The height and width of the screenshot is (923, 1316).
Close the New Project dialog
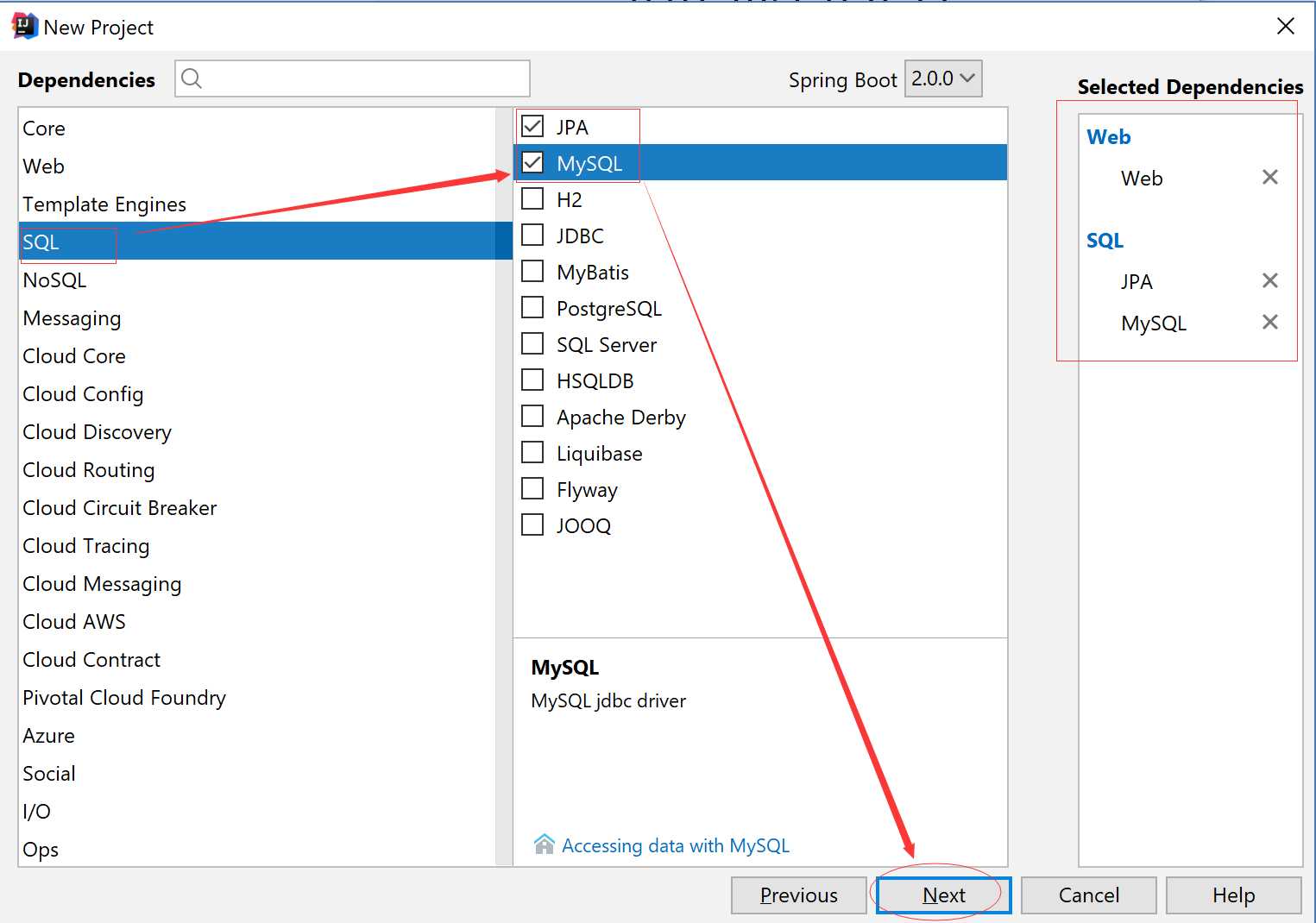click(x=1285, y=27)
